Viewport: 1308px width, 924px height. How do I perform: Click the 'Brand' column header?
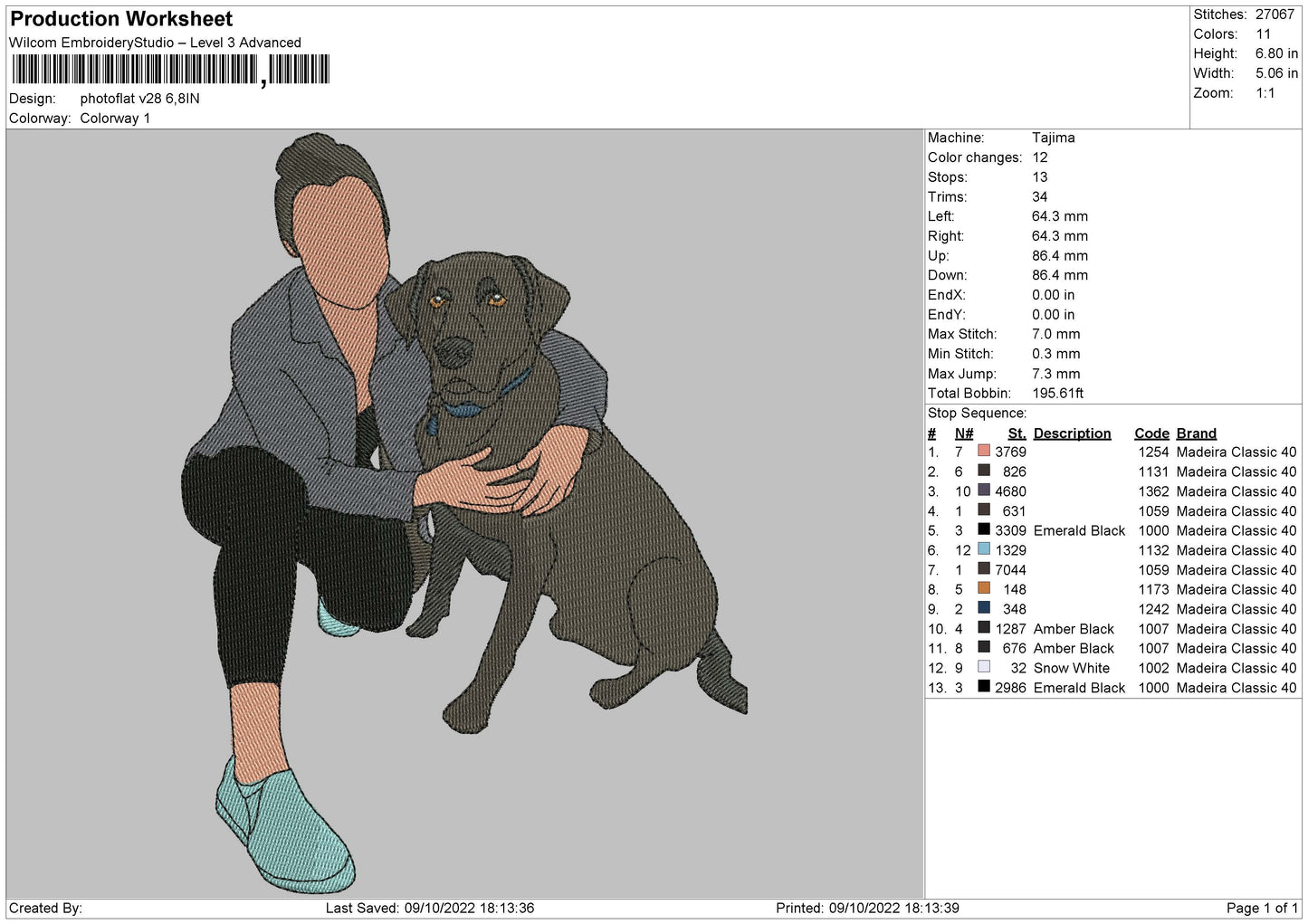pos(1197,433)
